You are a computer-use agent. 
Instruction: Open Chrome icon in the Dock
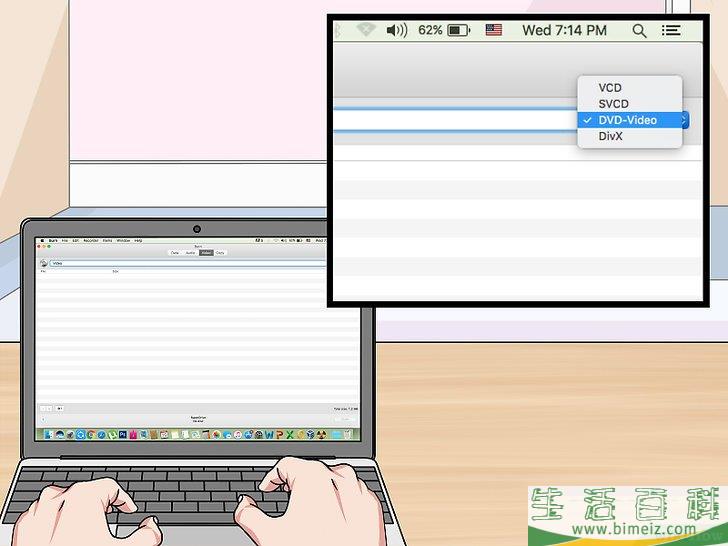click(91, 435)
